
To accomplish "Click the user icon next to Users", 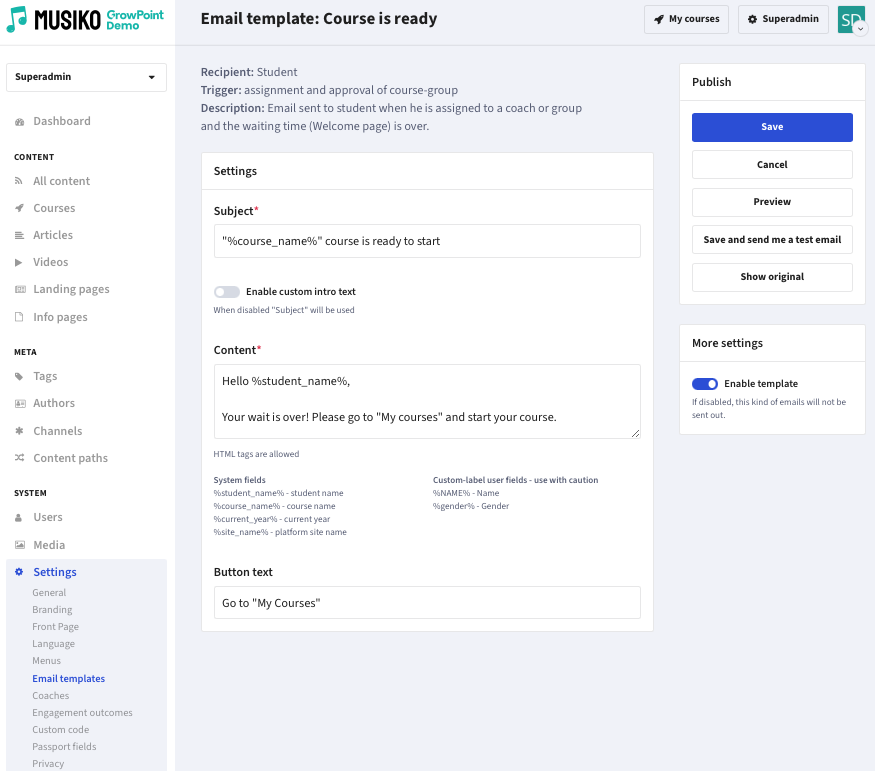I will 18,517.
